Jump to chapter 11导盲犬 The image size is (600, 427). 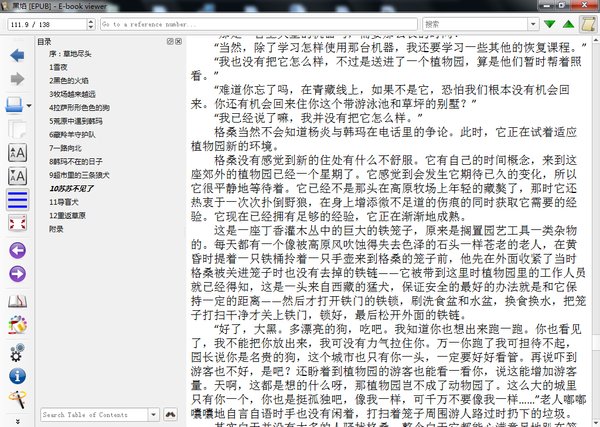[x=64, y=202]
